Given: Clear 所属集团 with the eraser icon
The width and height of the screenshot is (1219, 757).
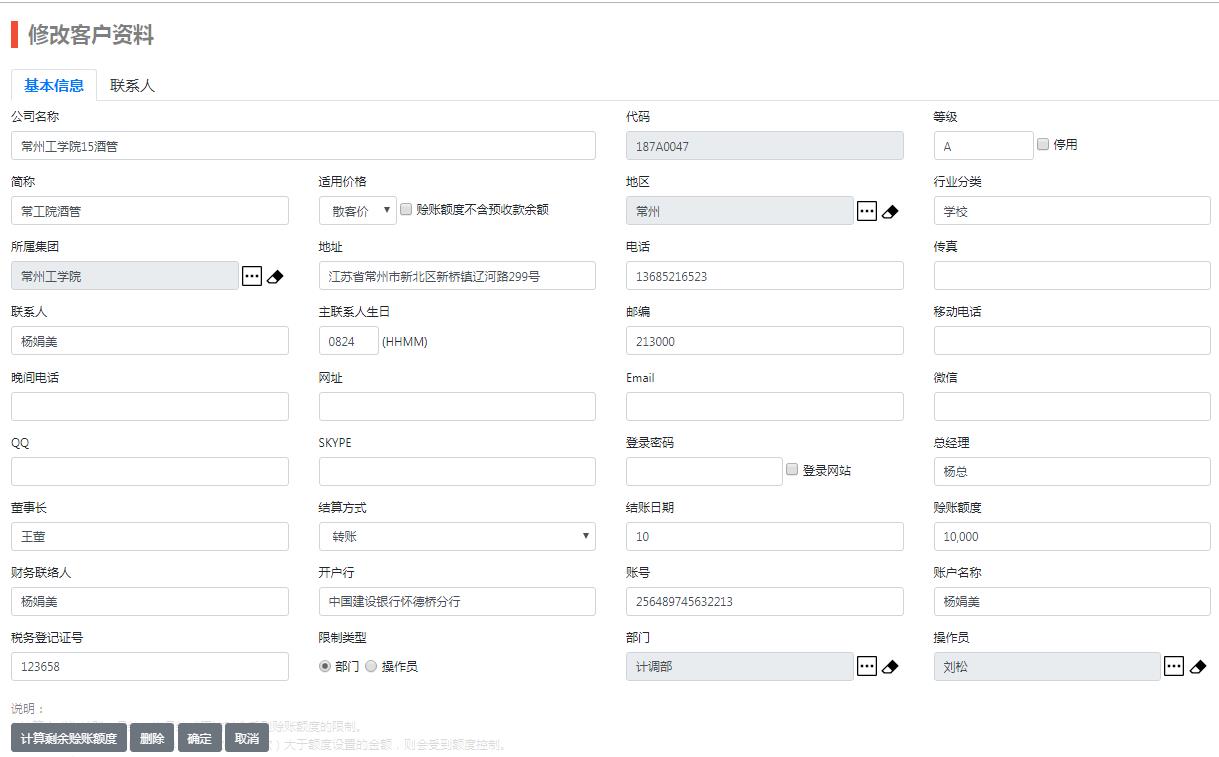Looking at the screenshot, I should click(276, 277).
